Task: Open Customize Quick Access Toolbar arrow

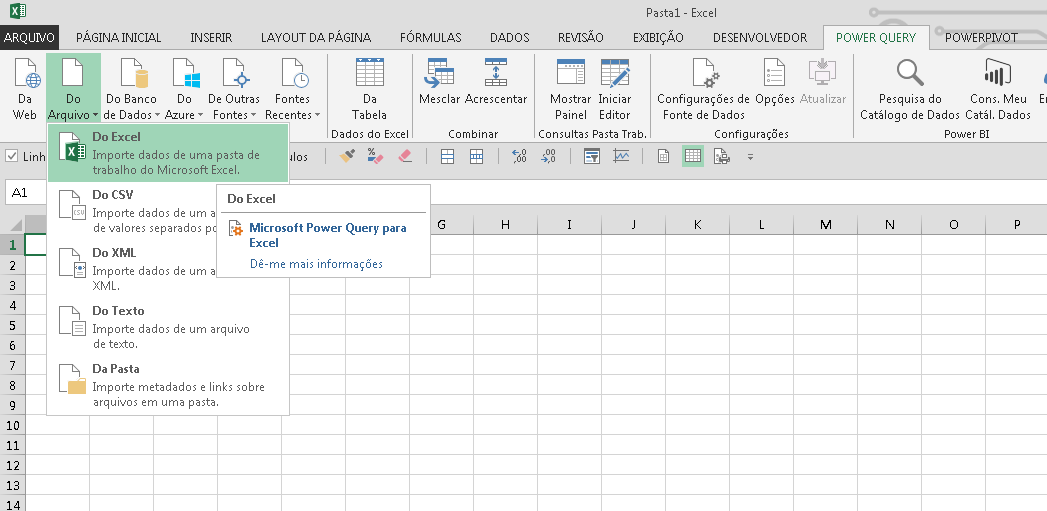Action: click(751, 157)
